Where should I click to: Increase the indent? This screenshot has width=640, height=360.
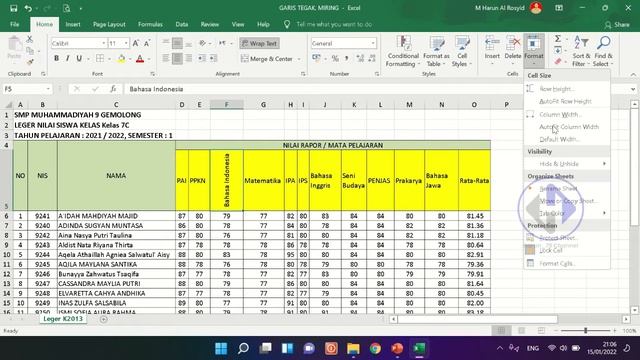(x=213, y=59)
